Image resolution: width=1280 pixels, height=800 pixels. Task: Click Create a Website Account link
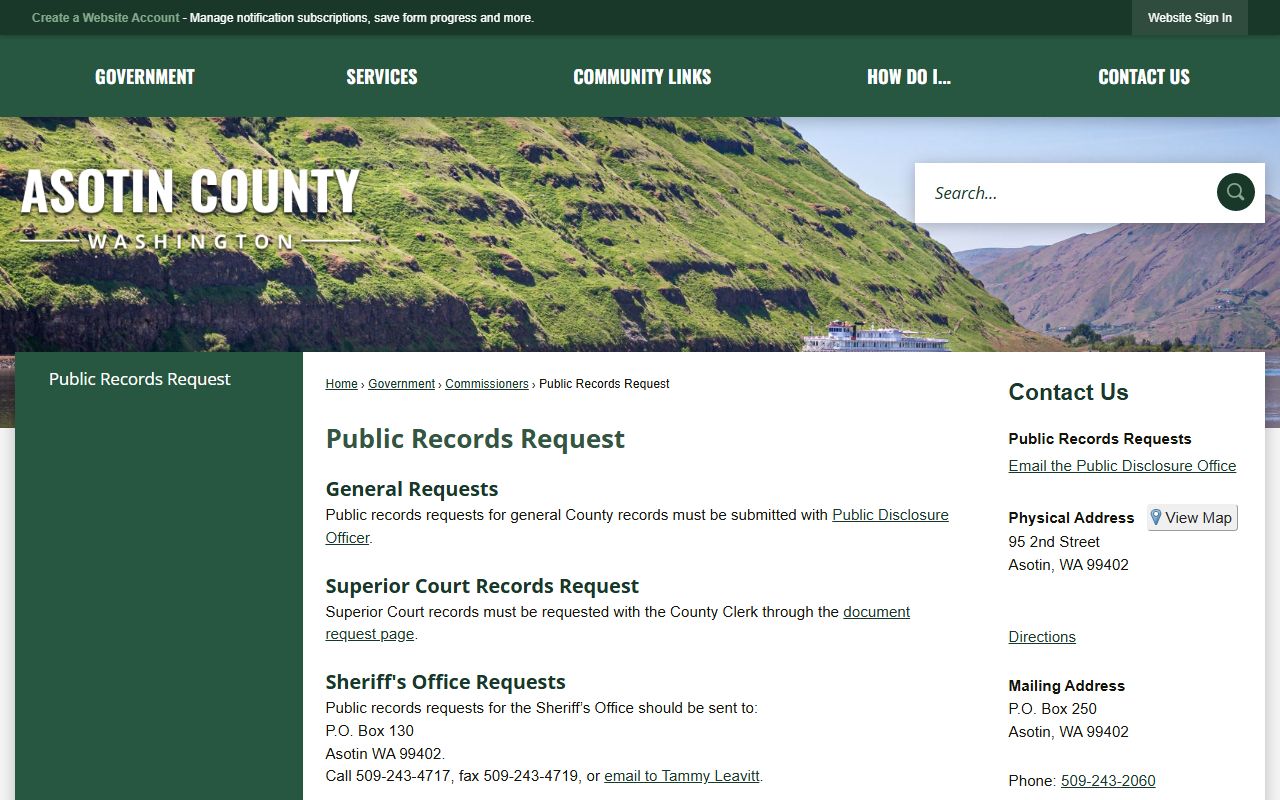click(x=106, y=18)
